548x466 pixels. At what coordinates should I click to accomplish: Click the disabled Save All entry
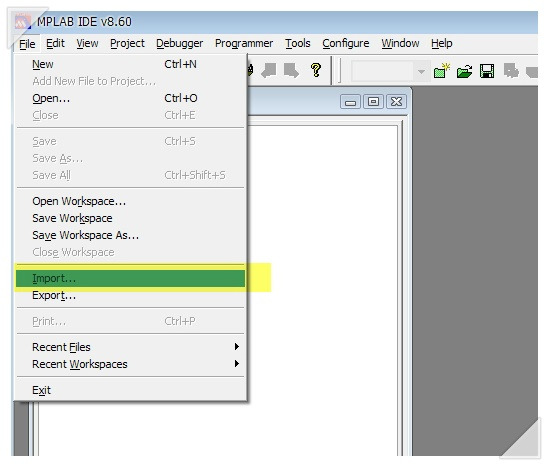pyautogui.click(x=130, y=175)
